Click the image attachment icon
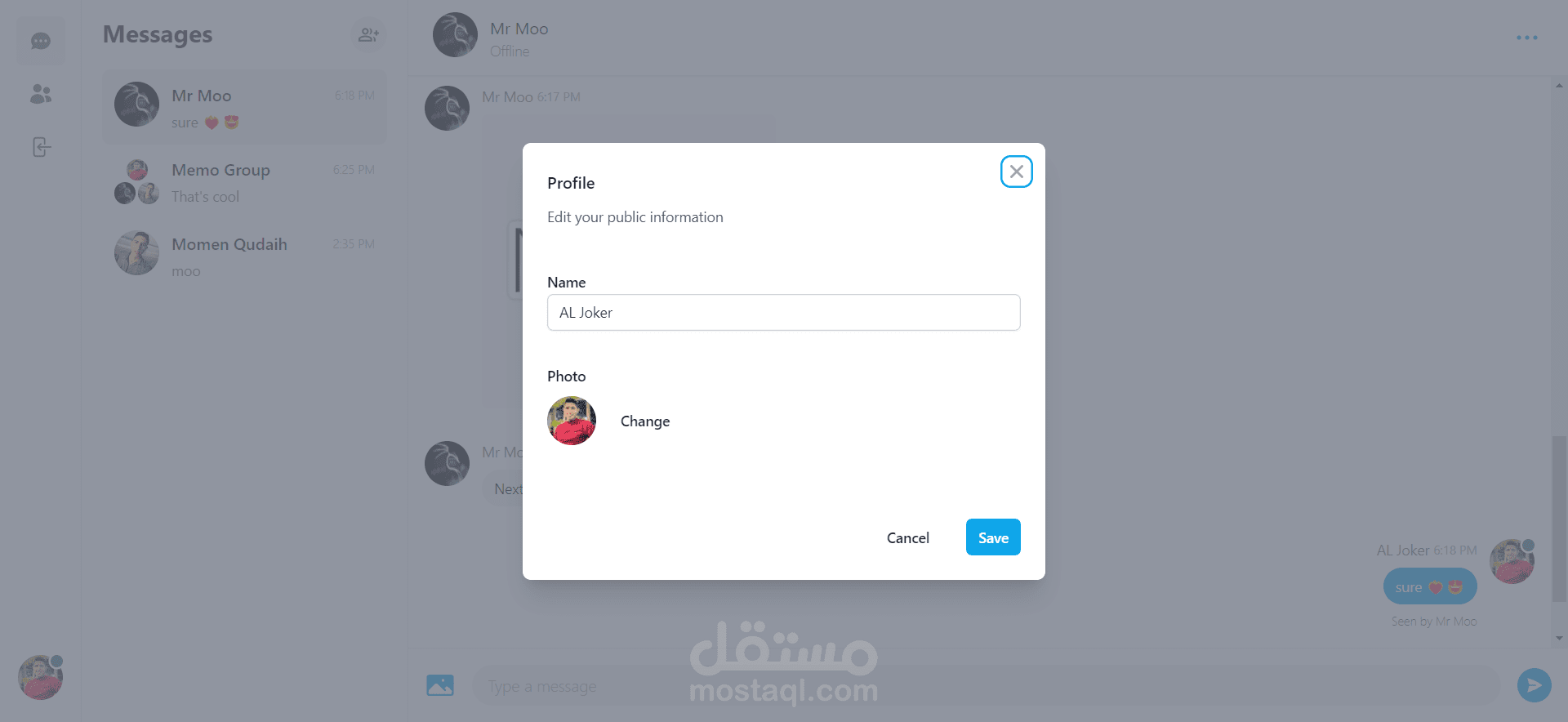The image size is (1568, 722). coord(440,684)
